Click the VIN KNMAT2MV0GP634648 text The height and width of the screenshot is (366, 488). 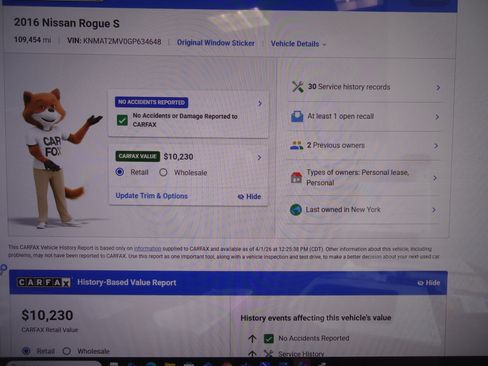tap(114, 41)
